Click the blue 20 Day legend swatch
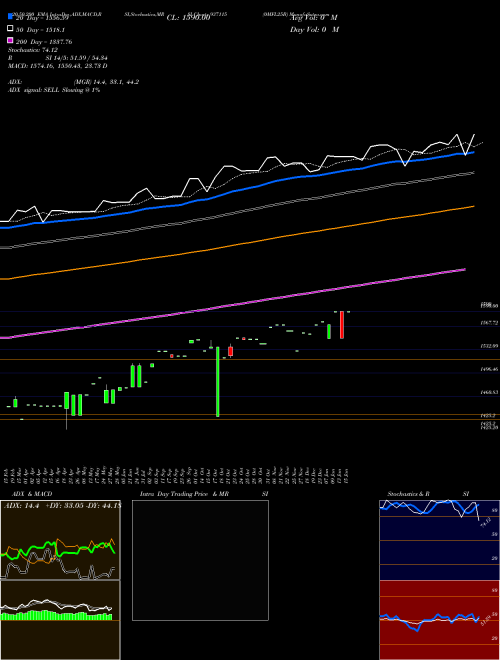Image resolution: width=500 pixels, height=660 pixels. (x=11, y=17)
